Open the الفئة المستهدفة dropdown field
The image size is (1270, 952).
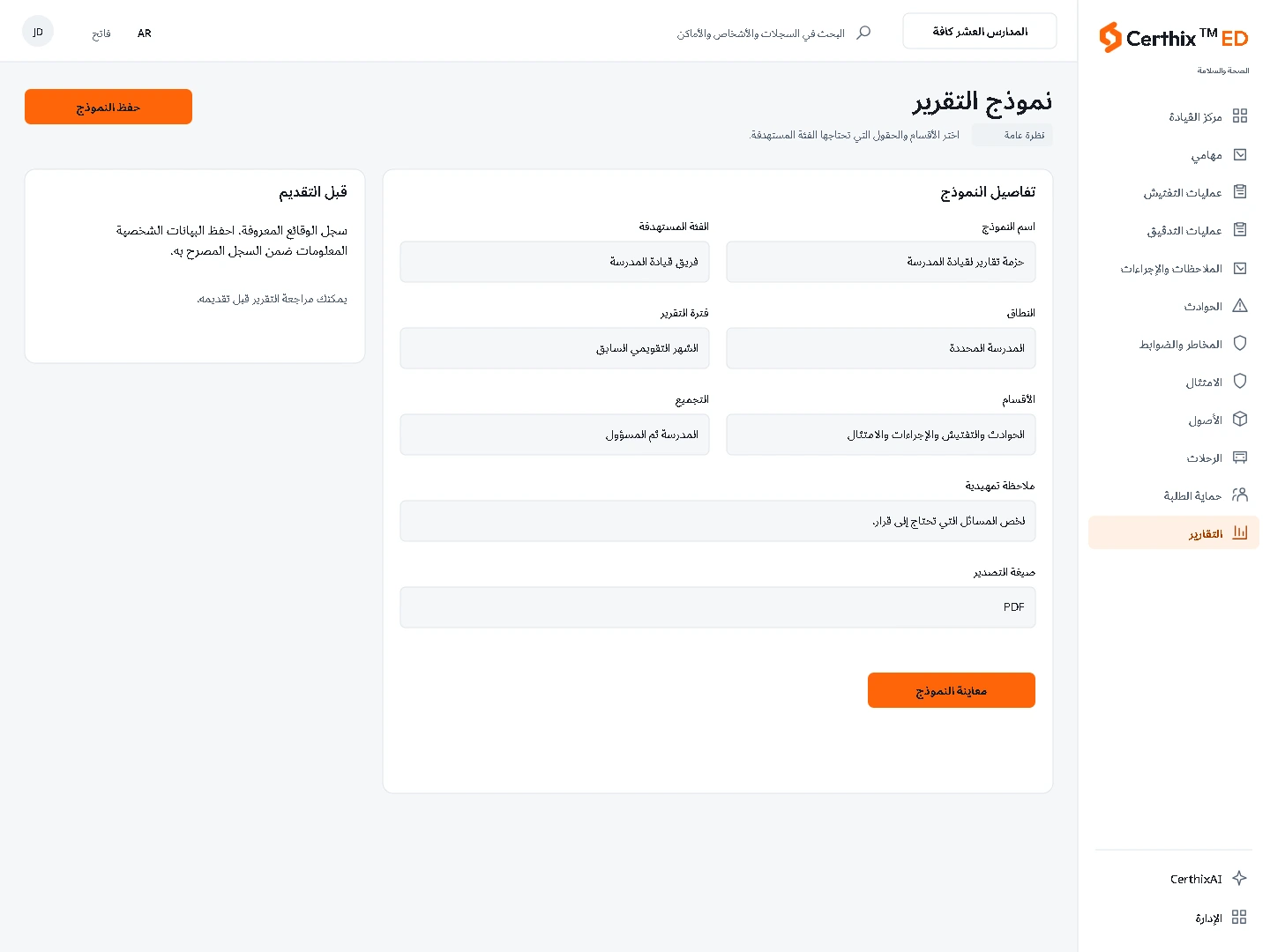click(x=555, y=262)
